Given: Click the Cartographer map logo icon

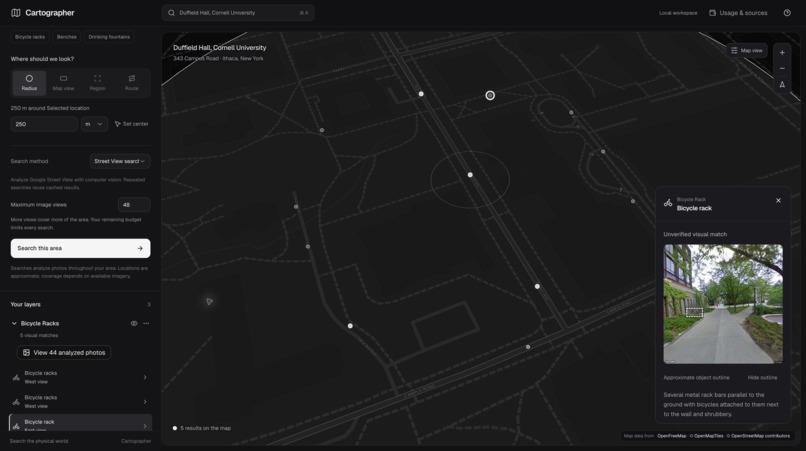Looking at the screenshot, I should coord(16,13).
